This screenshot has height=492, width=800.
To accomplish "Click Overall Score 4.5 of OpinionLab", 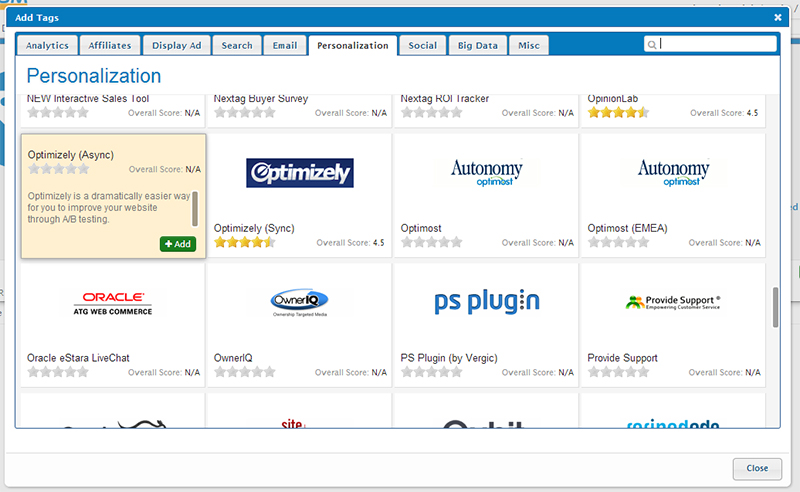I will point(724,113).
